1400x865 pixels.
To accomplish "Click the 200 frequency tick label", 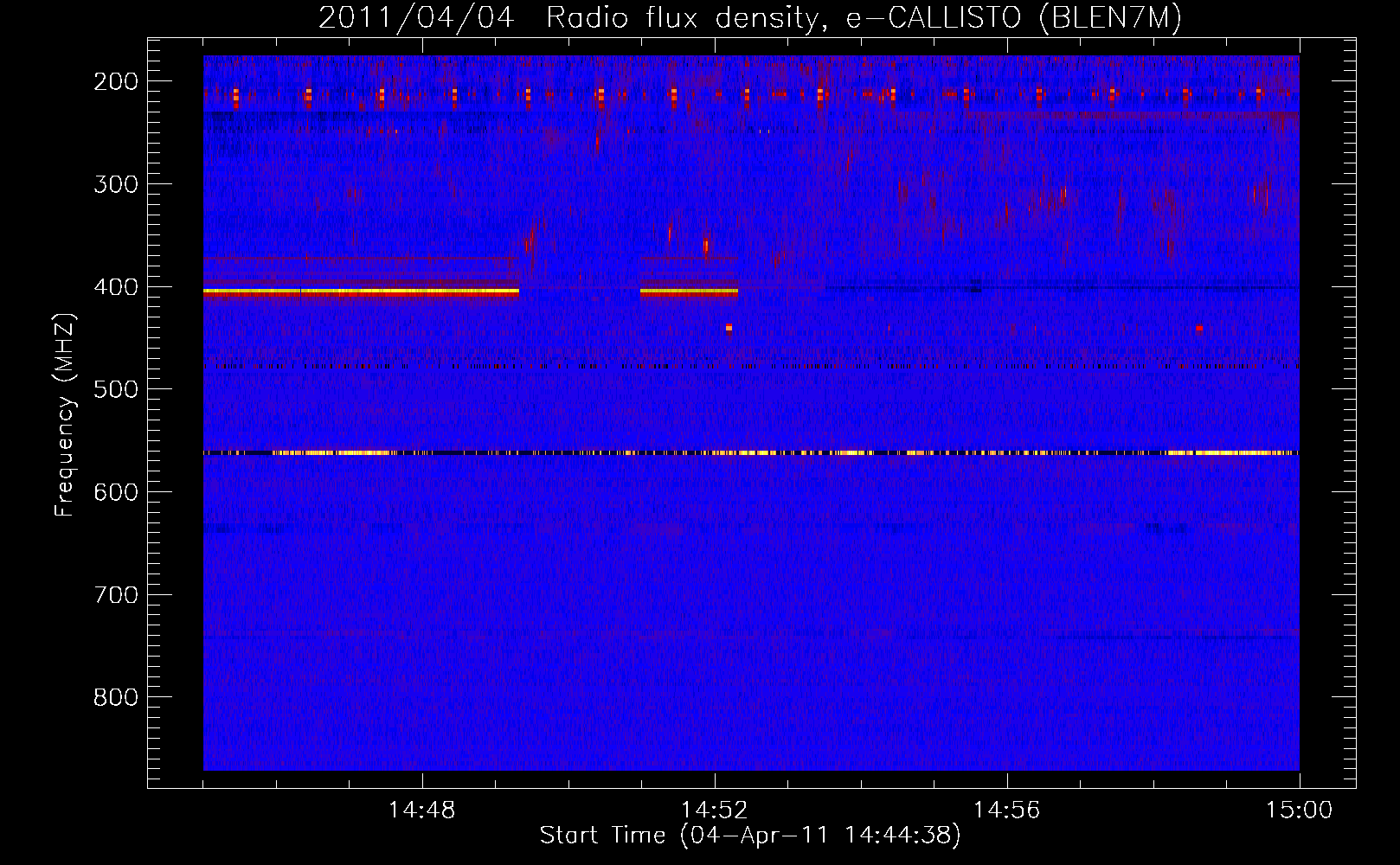I will coord(116,81).
